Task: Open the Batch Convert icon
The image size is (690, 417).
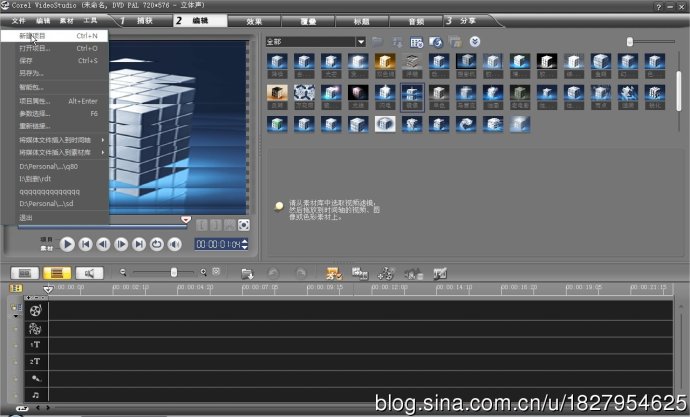Action: coord(360,274)
